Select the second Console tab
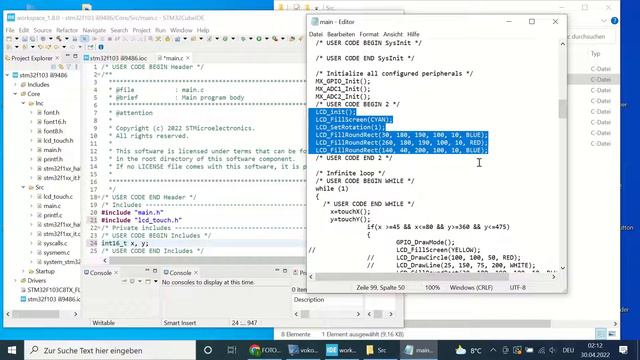 pyautogui.click(x=180, y=273)
